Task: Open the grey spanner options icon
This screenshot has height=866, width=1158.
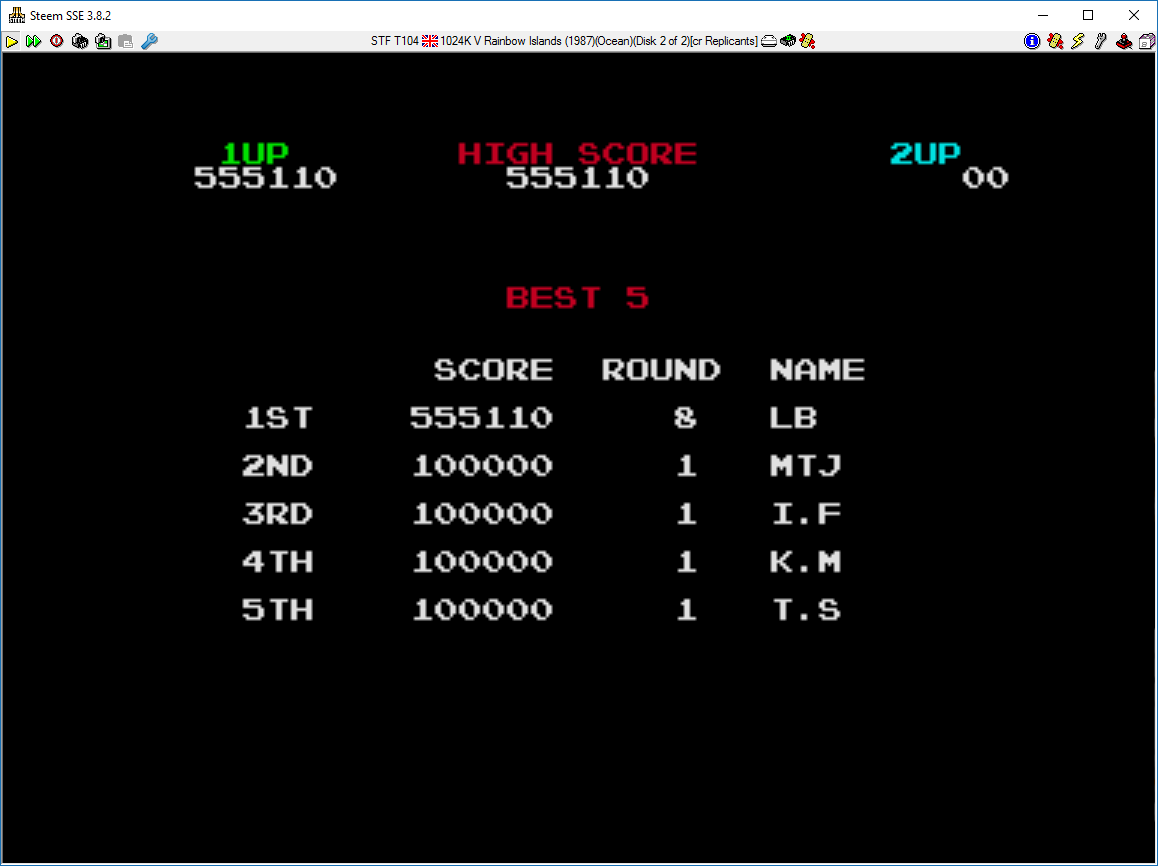Action: tap(1101, 41)
